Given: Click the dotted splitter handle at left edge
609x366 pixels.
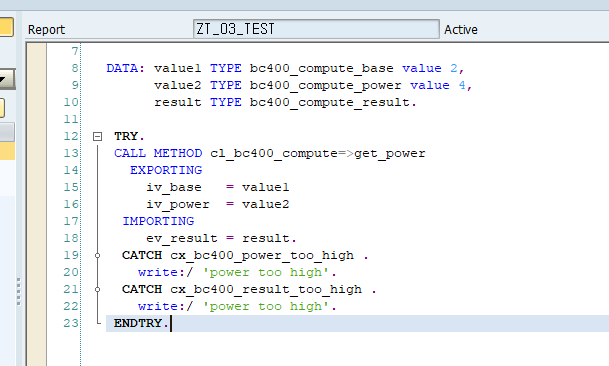Looking at the screenshot, I should [18, 291].
